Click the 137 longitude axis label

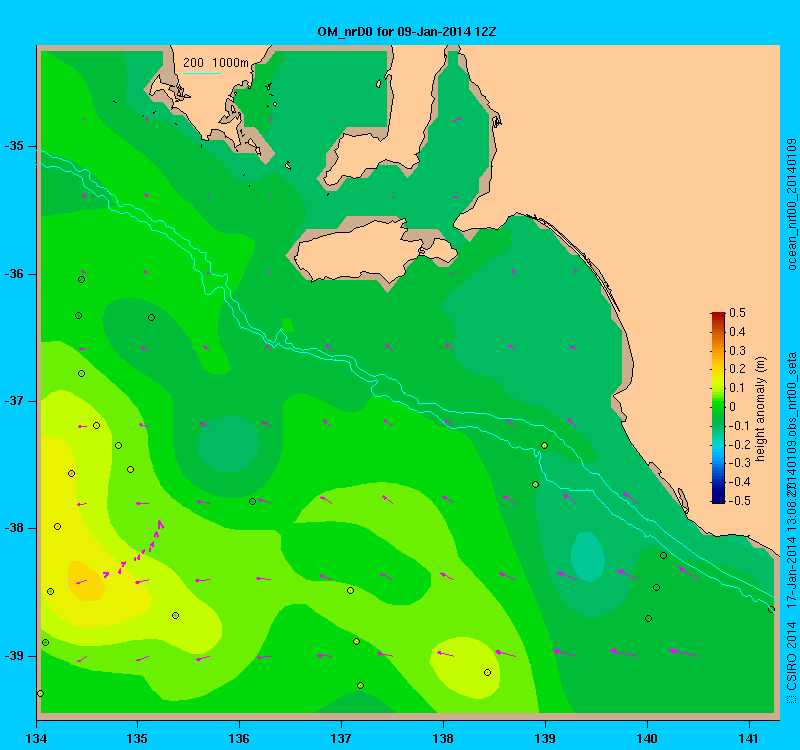pos(341,738)
